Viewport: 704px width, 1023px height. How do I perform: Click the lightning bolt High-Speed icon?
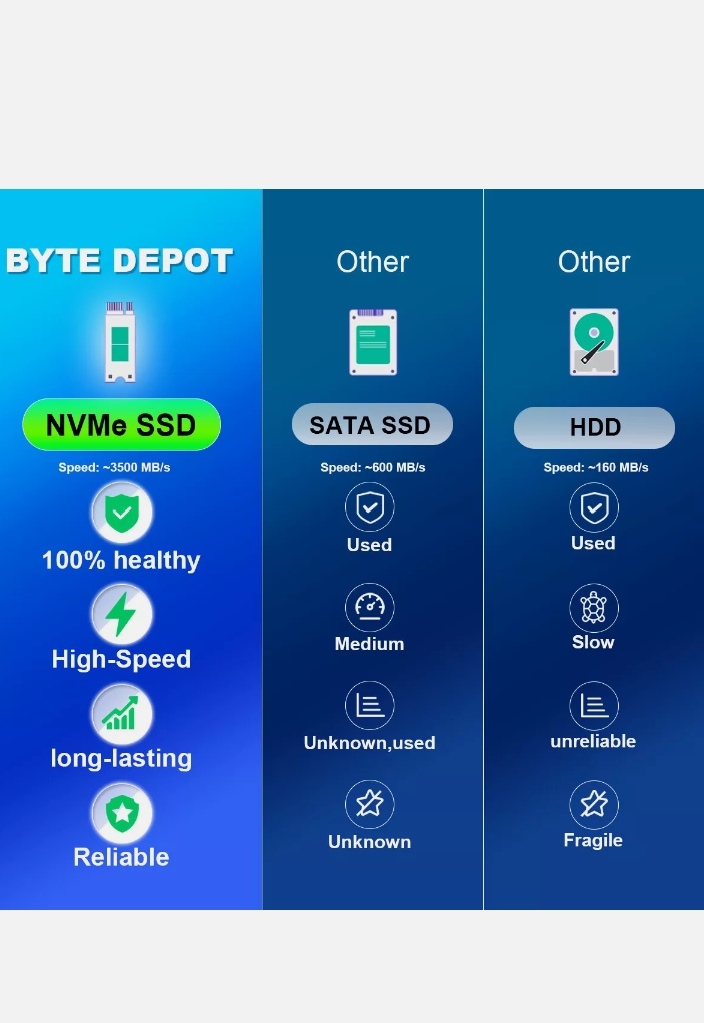pos(122,614)
